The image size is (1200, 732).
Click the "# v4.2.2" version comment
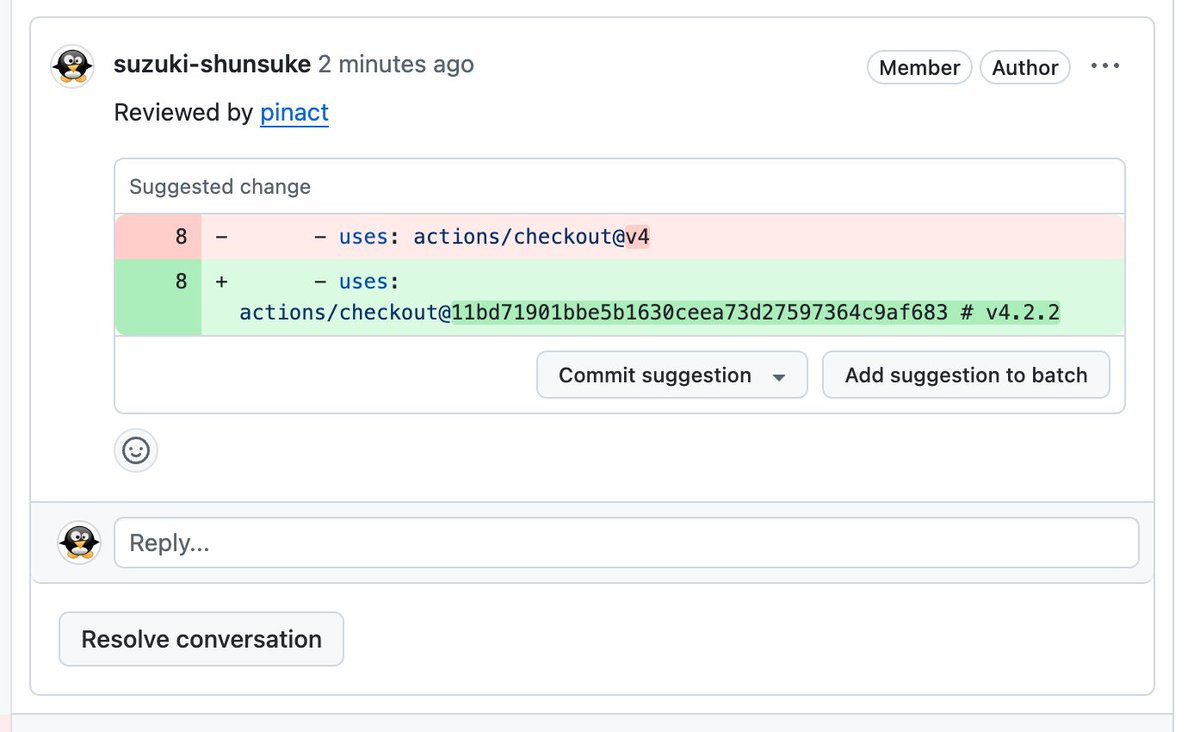point(1010,312)
